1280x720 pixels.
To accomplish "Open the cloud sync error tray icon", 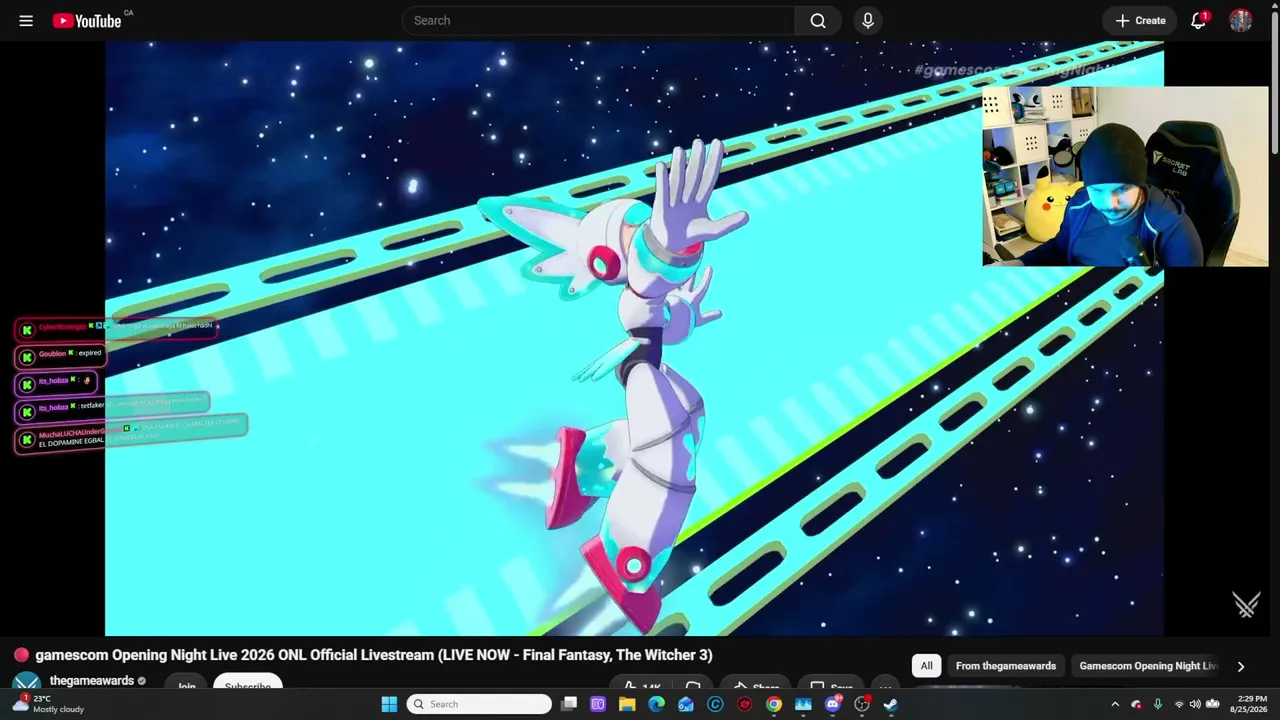I will (x=1136, y=704).
